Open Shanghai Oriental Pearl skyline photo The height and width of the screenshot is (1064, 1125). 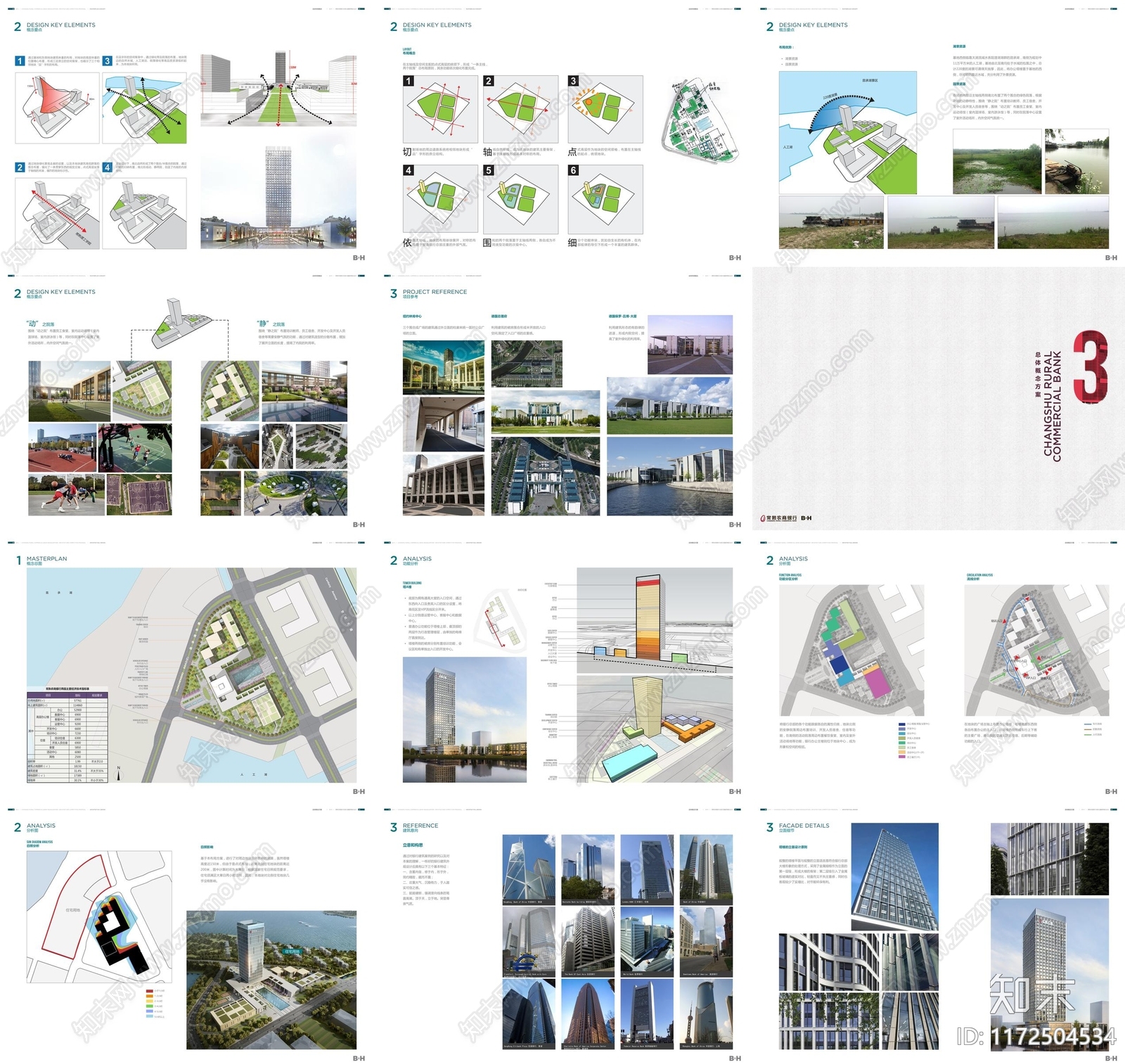coord(706,1014)
